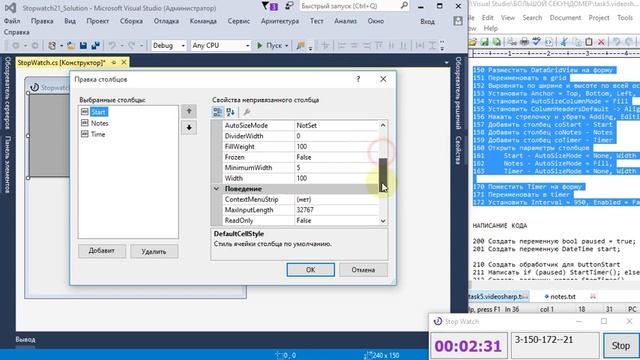Click Stop button in Stop Watch window
640x360 pixels.
point(620,345)
